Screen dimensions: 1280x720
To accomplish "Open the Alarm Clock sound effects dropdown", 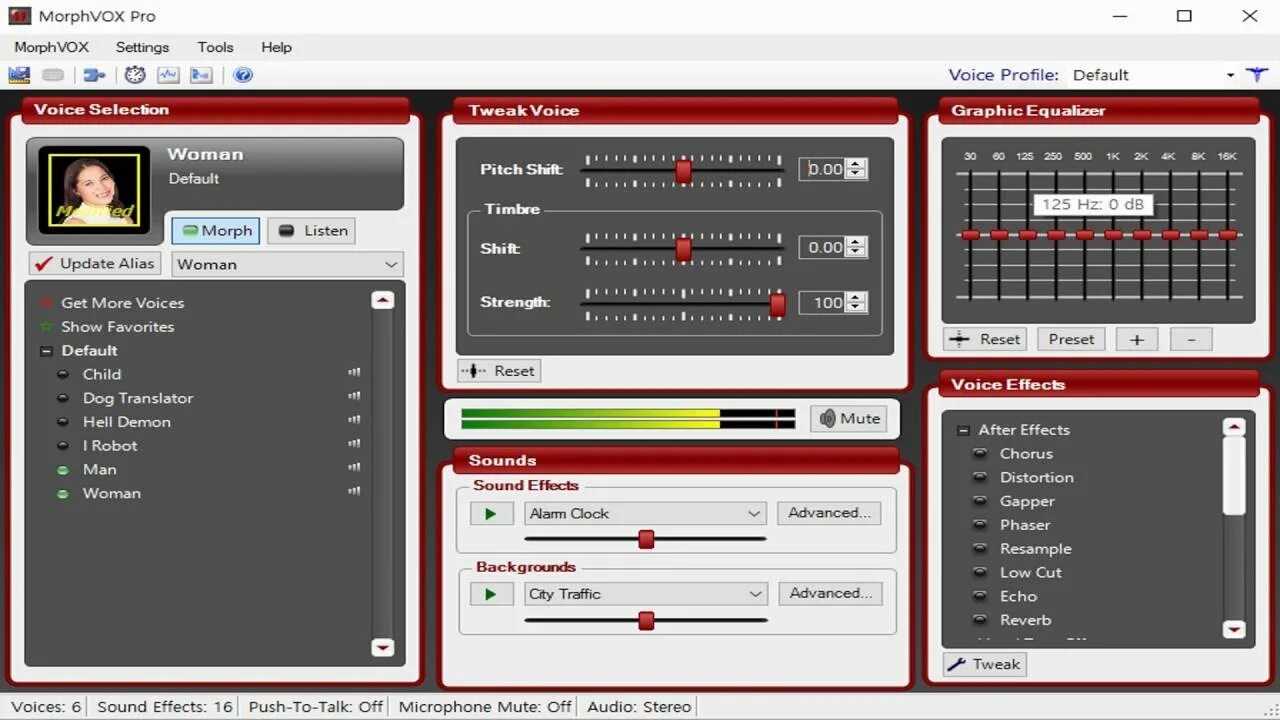I will coord(645,514).
